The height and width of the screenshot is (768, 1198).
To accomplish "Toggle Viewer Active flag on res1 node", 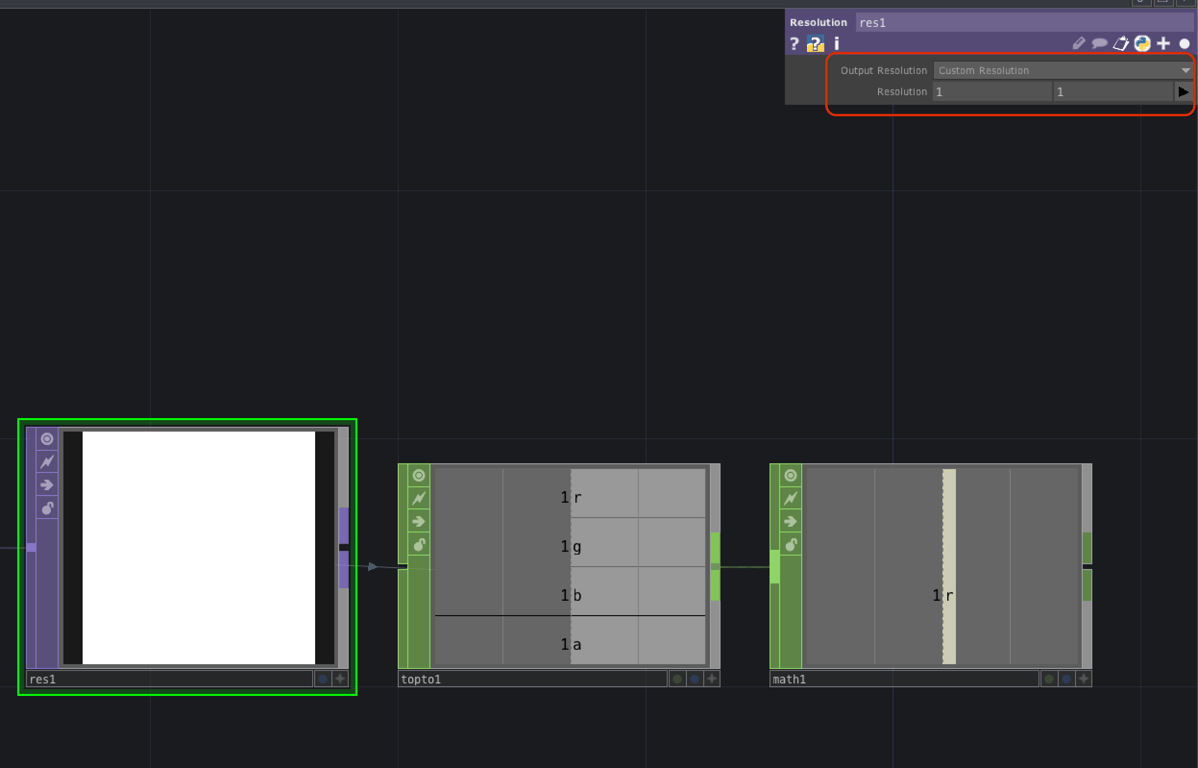I will [x=47, y=439].
